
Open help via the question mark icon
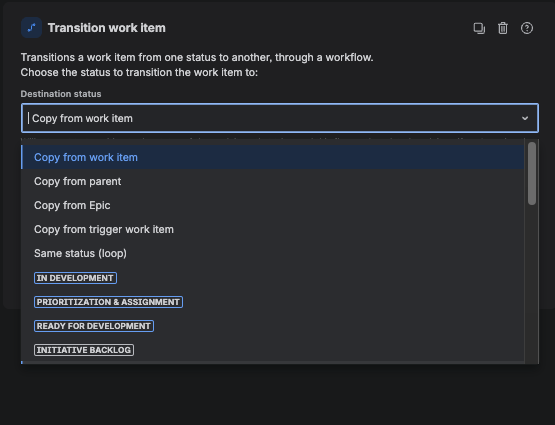(527, 28)
